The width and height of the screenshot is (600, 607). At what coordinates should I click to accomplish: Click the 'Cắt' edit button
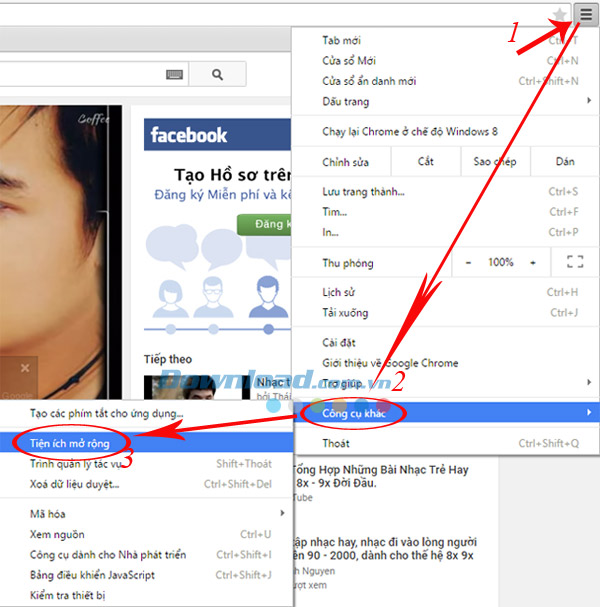(425, 161)
